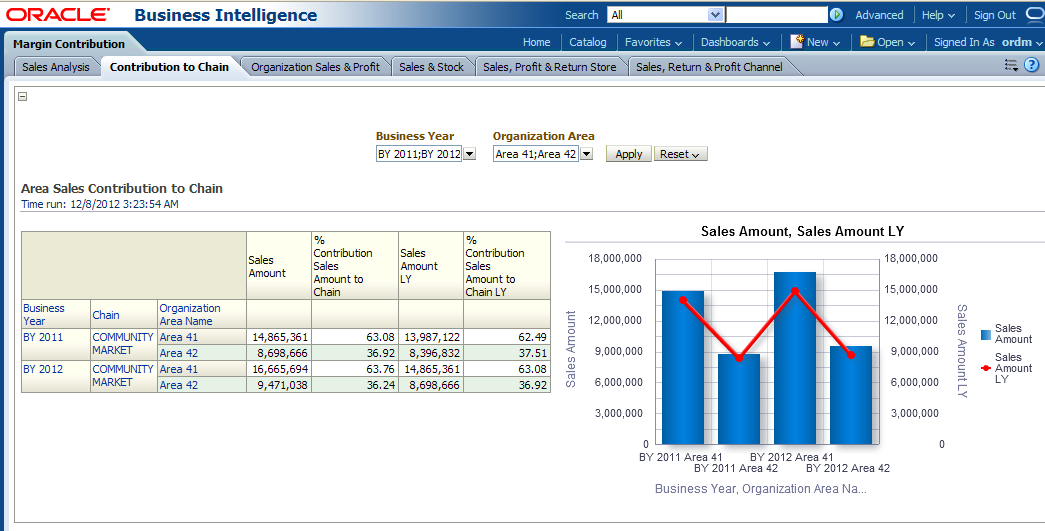1045x531 pixels.
Task: Expand the Organization Area dropdown
Action: 587,154
